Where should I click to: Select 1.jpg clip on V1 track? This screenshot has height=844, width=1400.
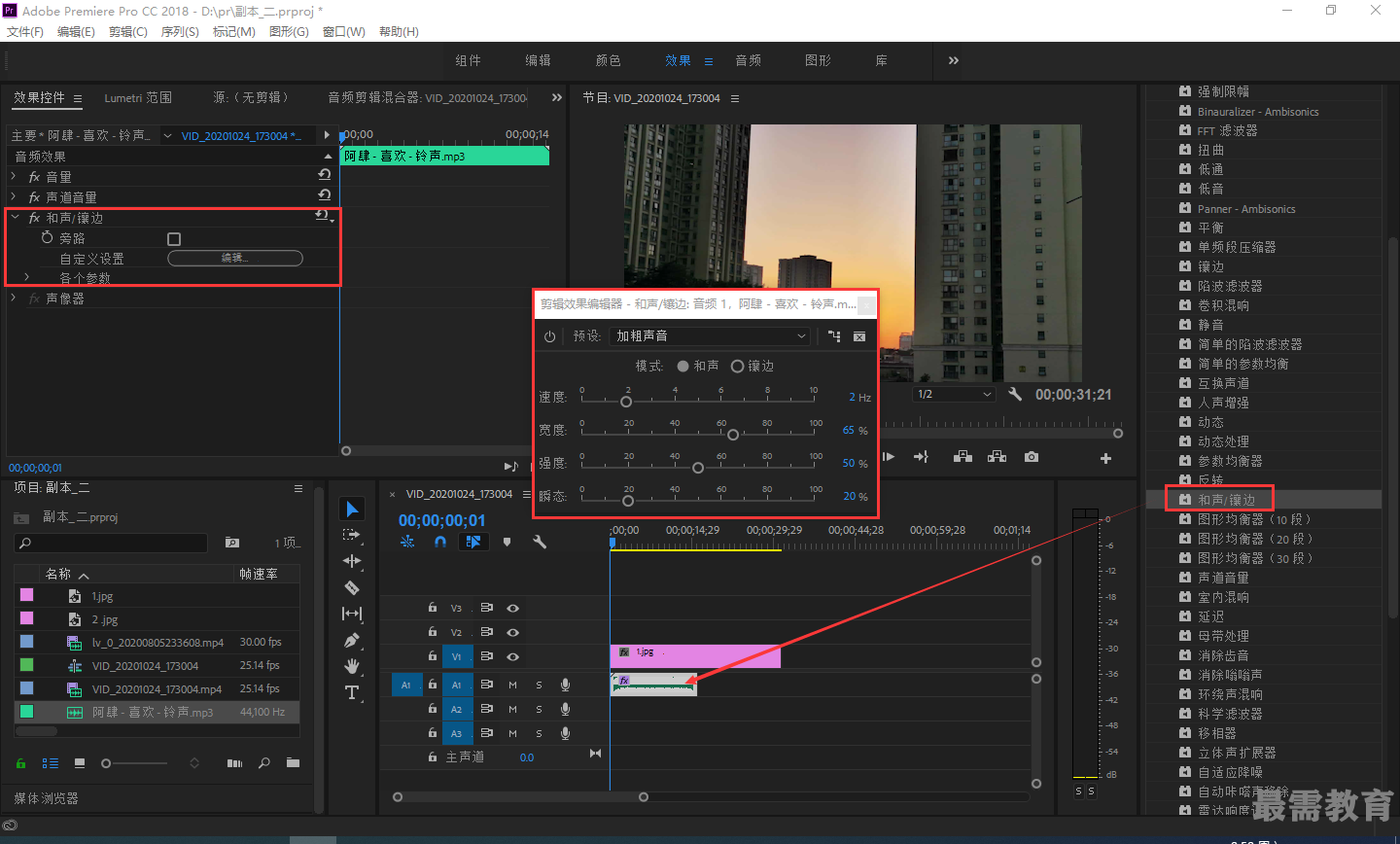click(x=695, y=656)
